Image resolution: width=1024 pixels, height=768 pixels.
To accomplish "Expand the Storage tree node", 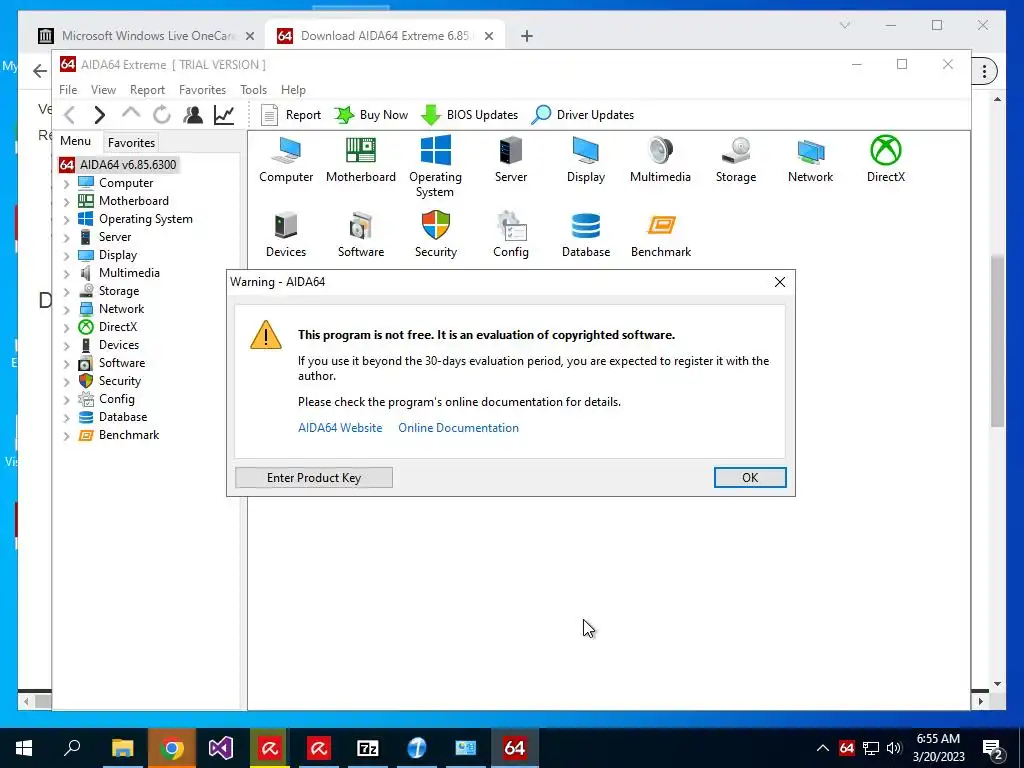I will [x=66, y=292].
